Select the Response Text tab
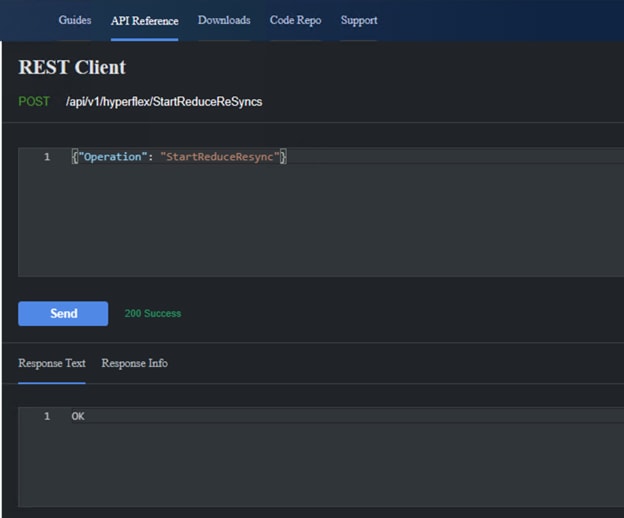Image resolution: width=624 pixels, height=518 pixels. (x=52, y=363)
